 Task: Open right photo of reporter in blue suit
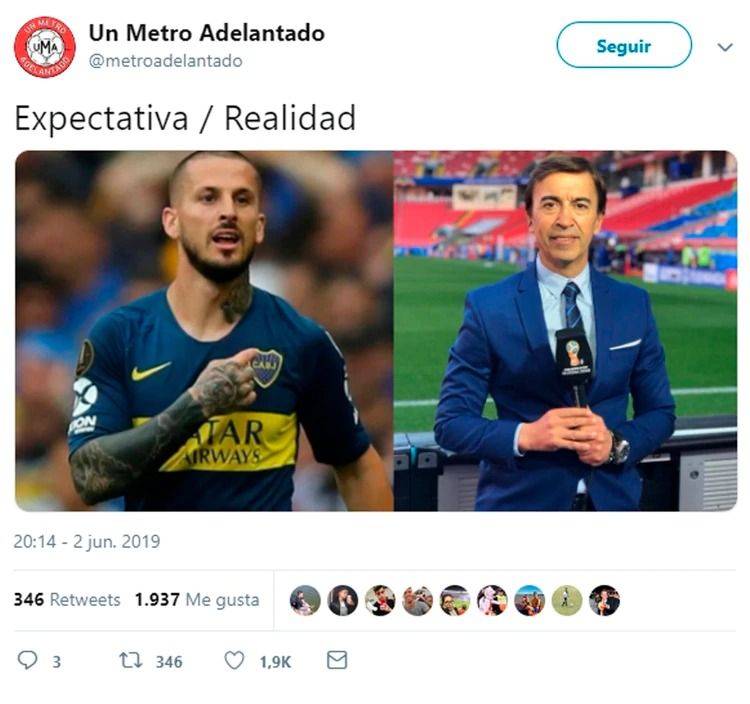tap(565, 331)
